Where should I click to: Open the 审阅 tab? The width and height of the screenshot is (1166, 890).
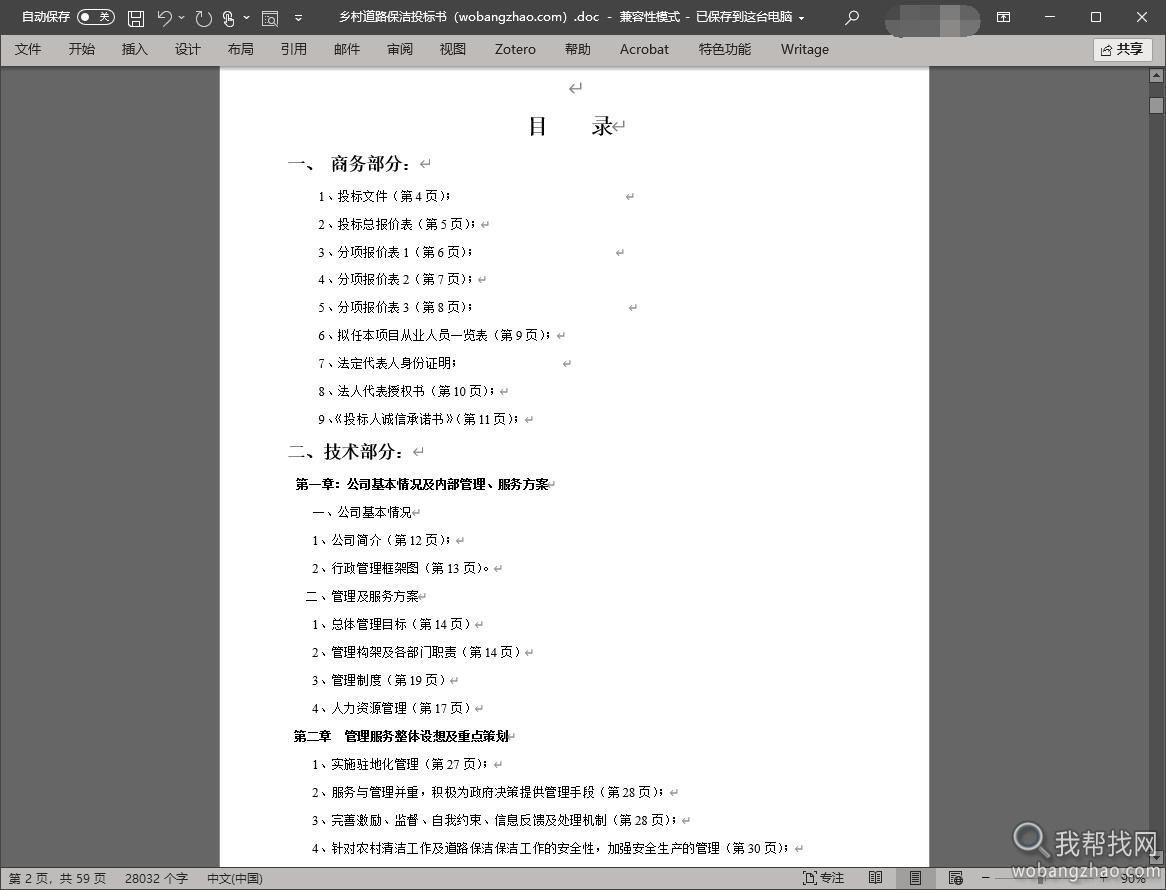[x=399, y=49]
